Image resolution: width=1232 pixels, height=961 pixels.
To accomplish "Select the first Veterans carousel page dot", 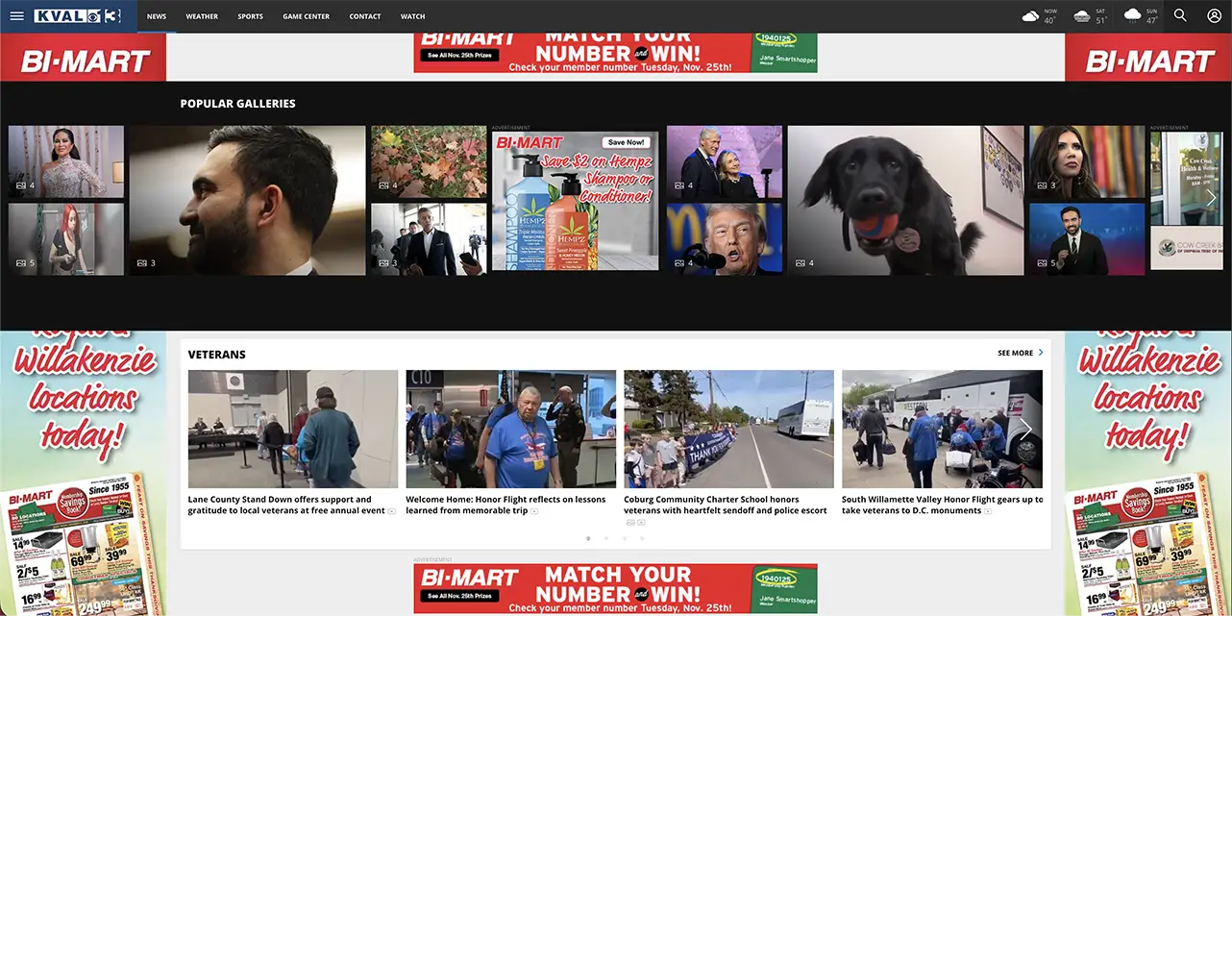I will click(x=588, y=538).
